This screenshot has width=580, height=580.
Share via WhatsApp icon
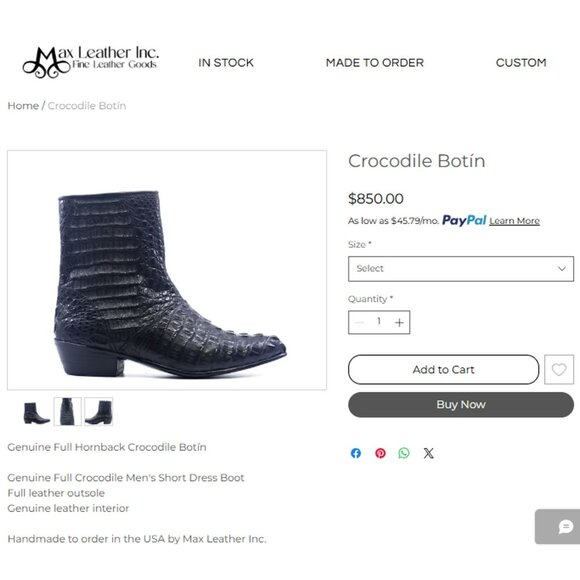point(404,453)
